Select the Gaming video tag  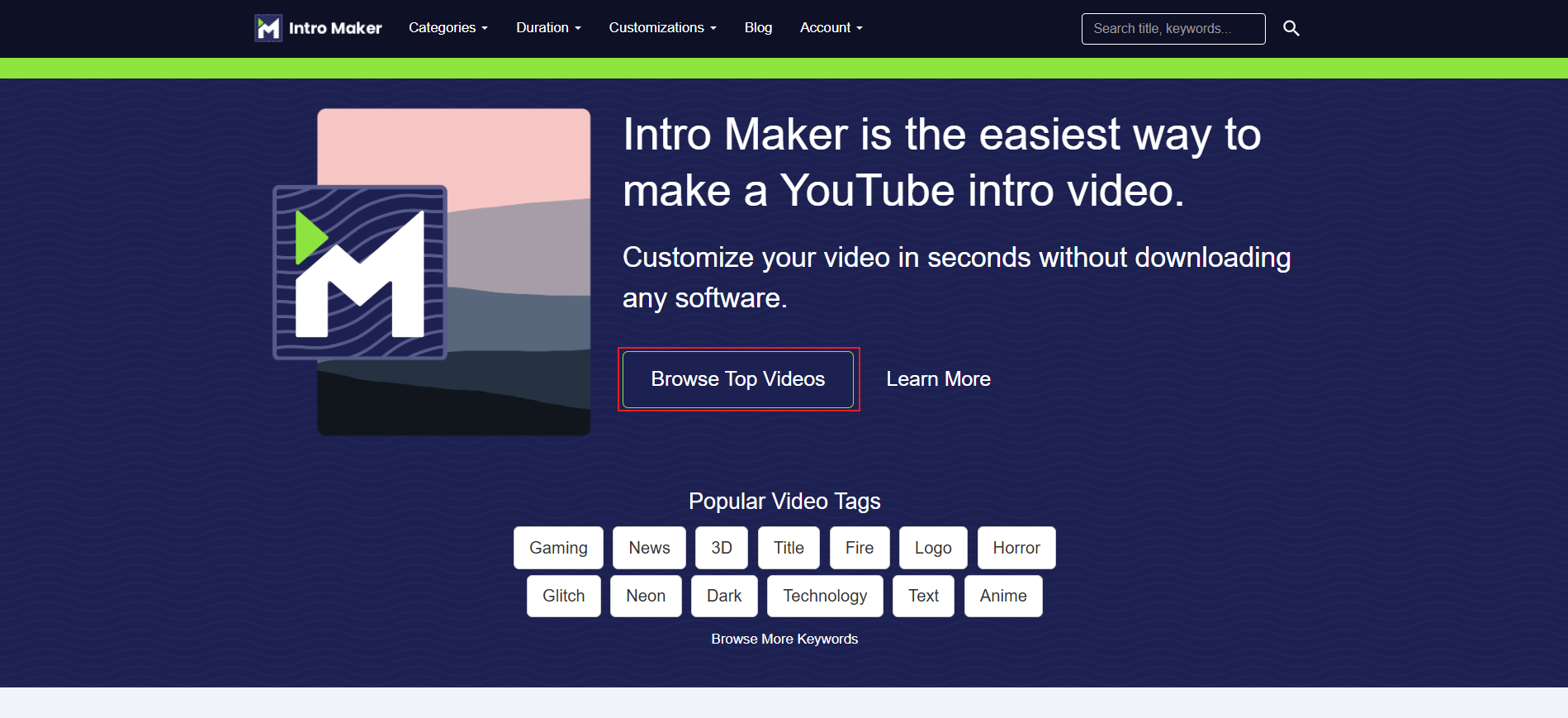(558, 548)
